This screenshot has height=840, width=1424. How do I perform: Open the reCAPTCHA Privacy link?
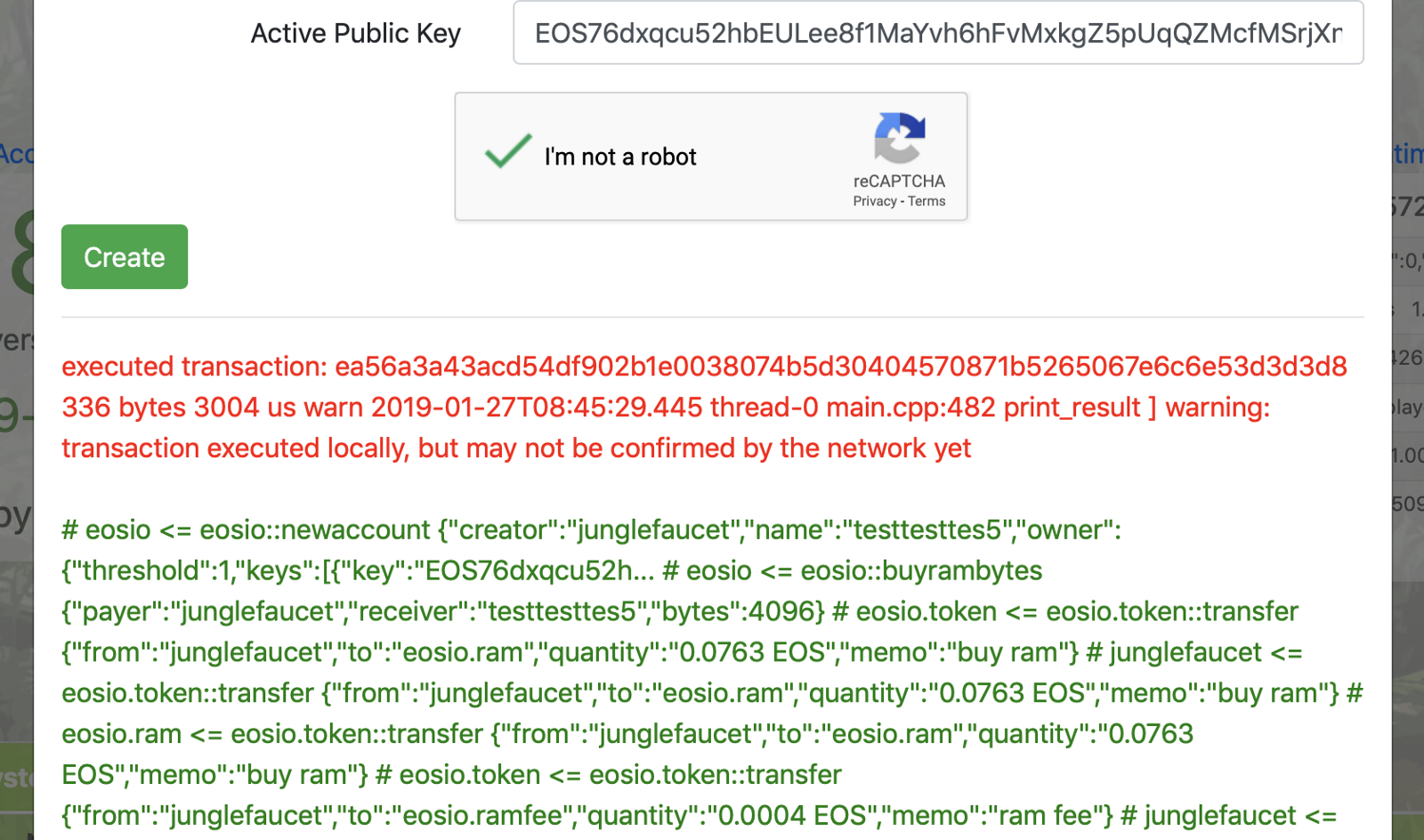(x=874, y=202)
